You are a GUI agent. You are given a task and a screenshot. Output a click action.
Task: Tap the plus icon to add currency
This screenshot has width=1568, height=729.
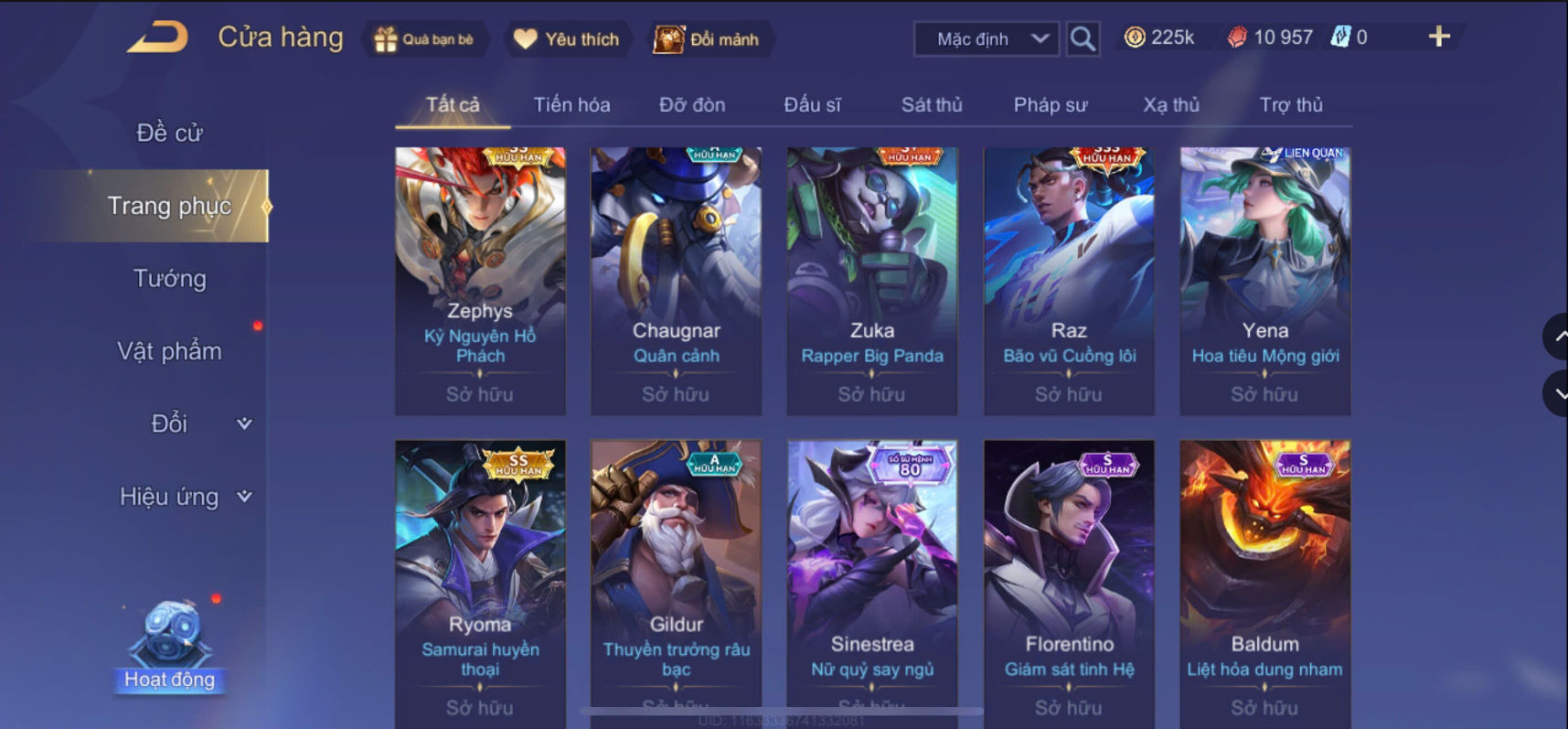1439,37
